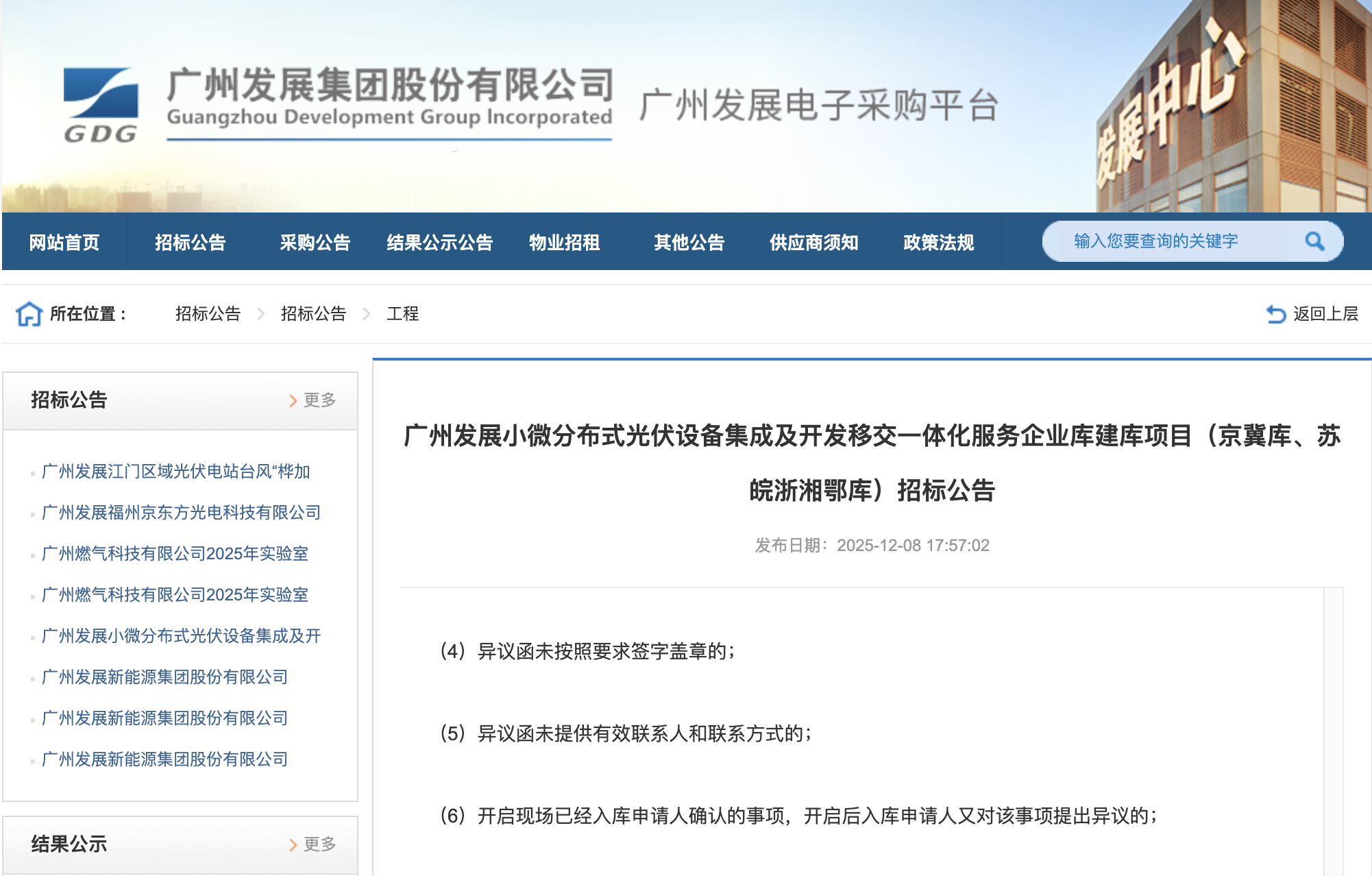This screenshot has height=876, width=1372.
Task: Expand 更多 in the 招标公告 panel
Action: point(319,401)
